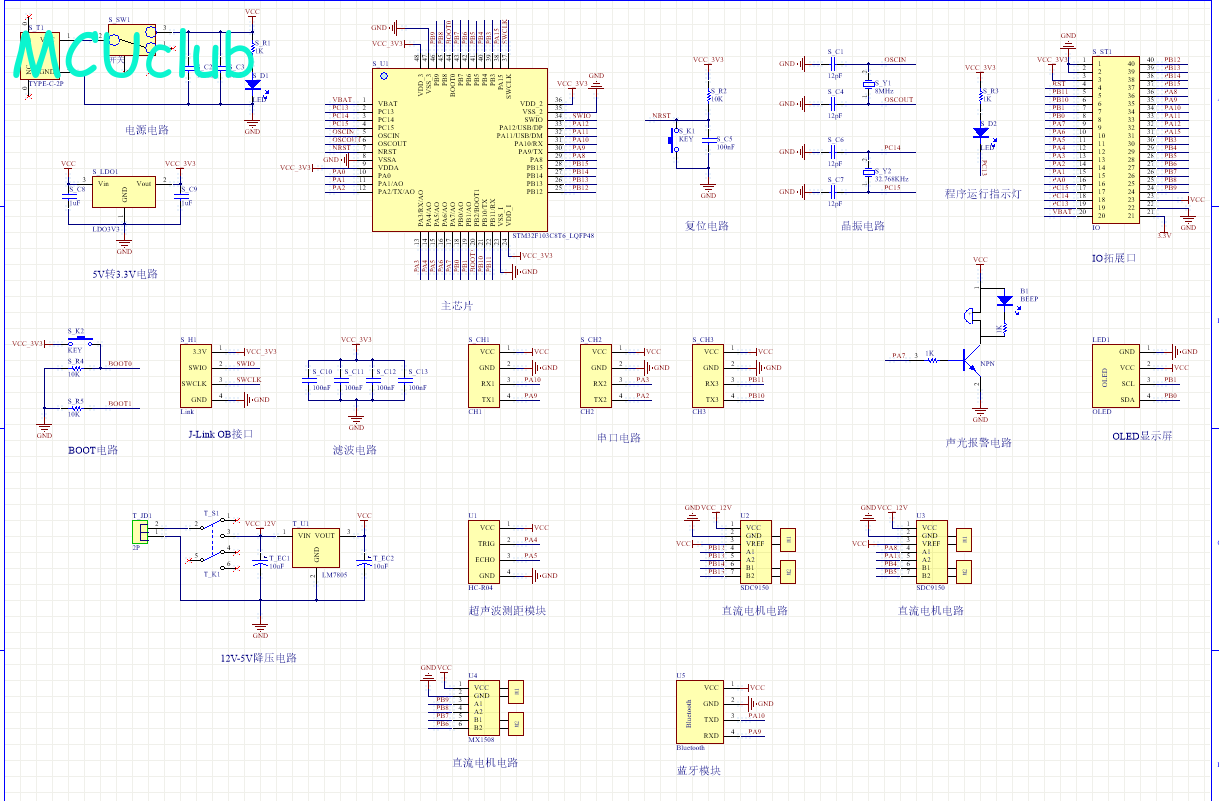The width and height of the screenshot is (1219, 801).
Task: Click the 8MHz crystal S_Y1
Action: coord(869,85)
